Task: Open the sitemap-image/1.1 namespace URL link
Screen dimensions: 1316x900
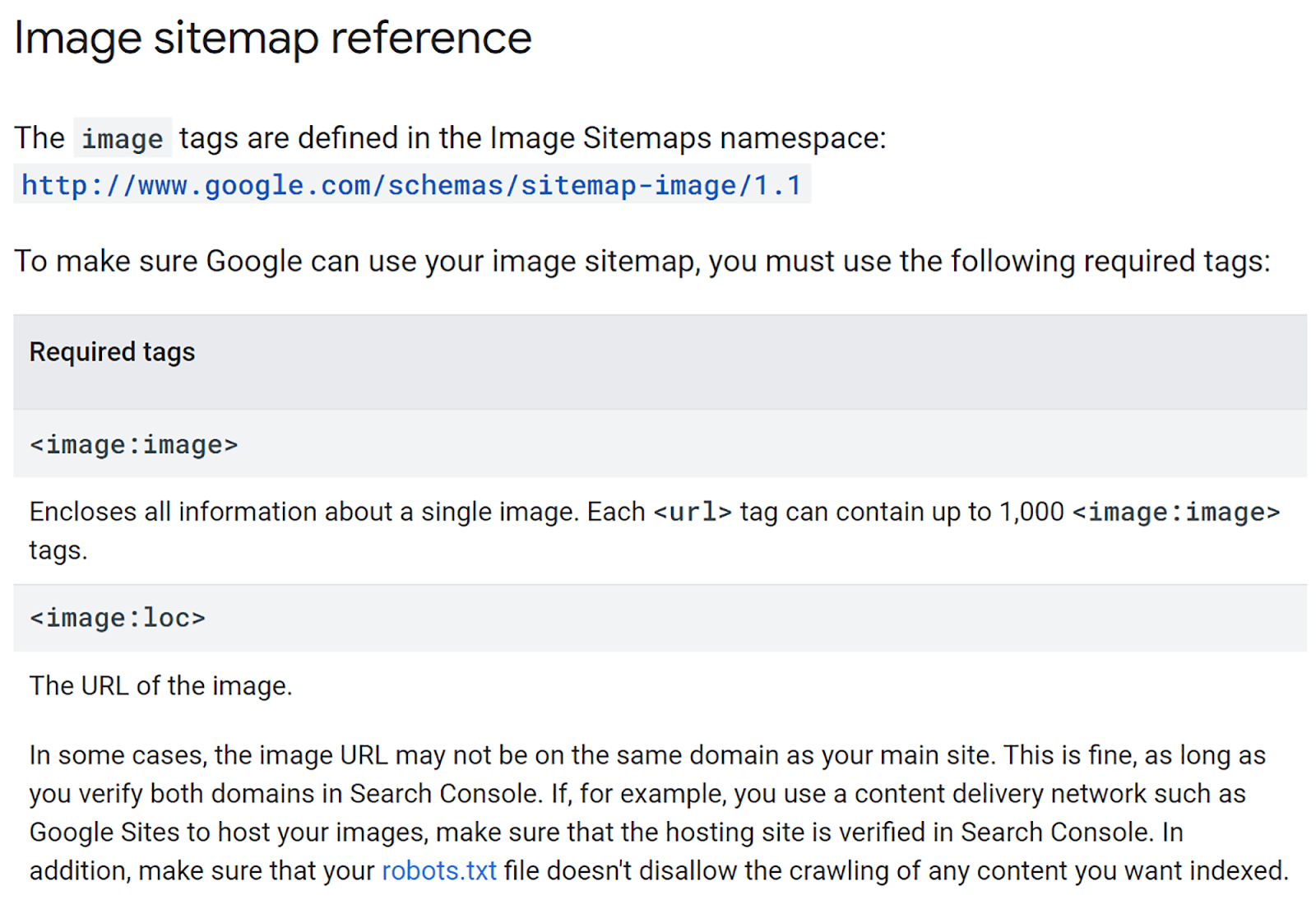Action: pyautogui.click(x=411, y=185)
